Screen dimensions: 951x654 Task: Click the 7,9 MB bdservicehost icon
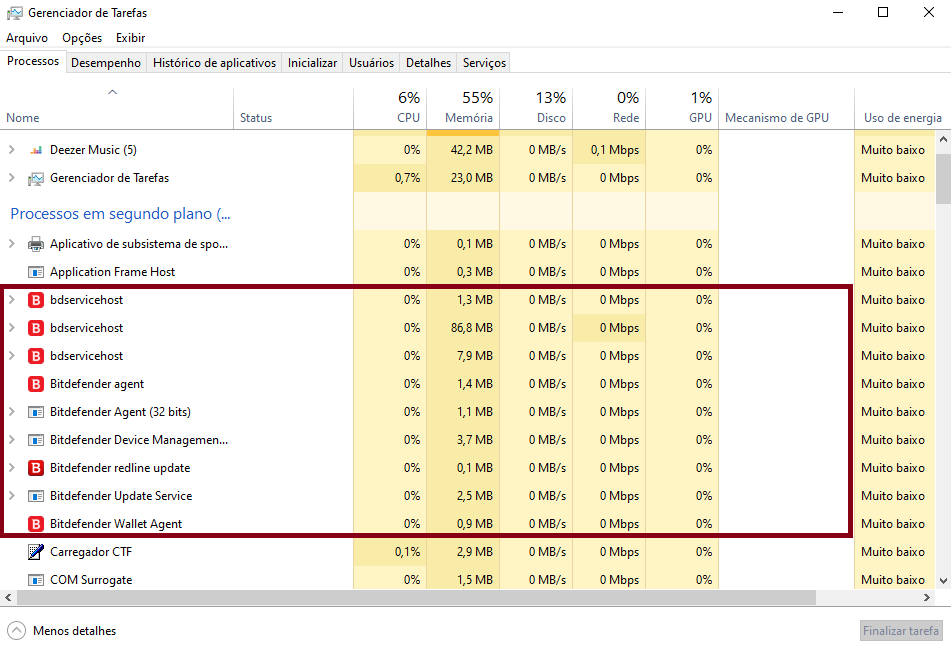(36, 356)
